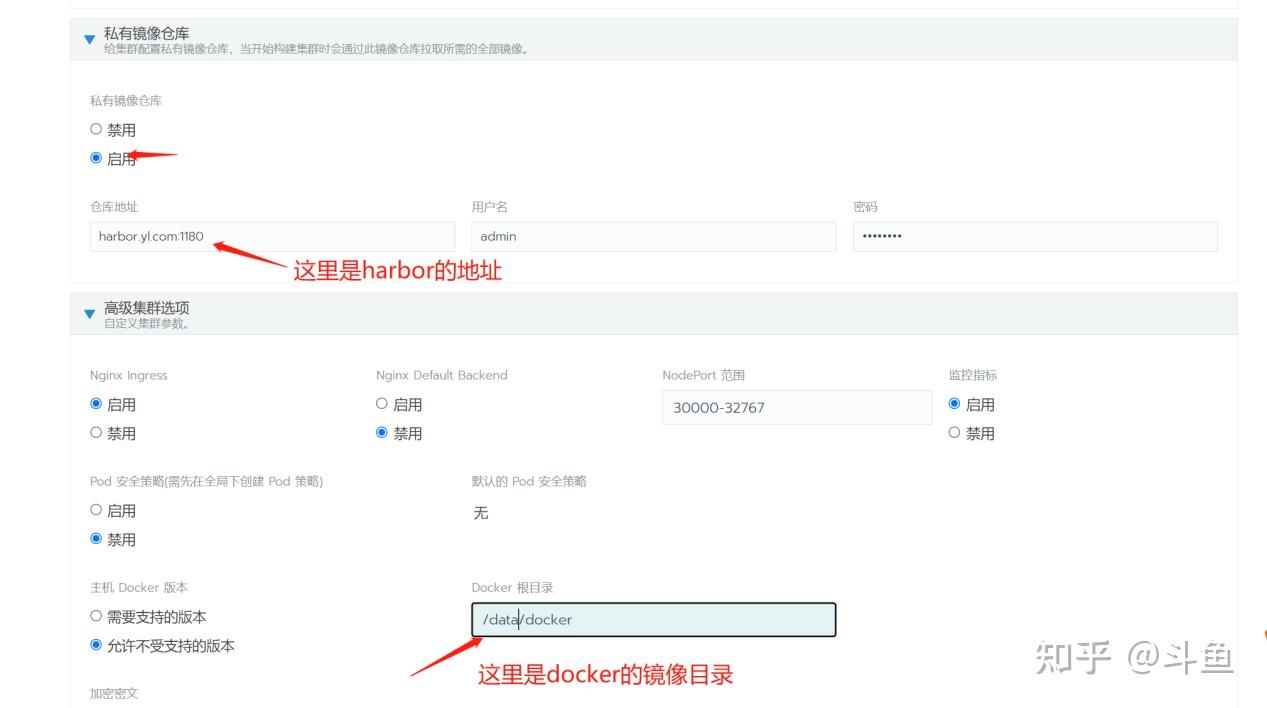Select 禁用 under Nginx Ingress
The image size is (1267, 708).
pos(96,433)
